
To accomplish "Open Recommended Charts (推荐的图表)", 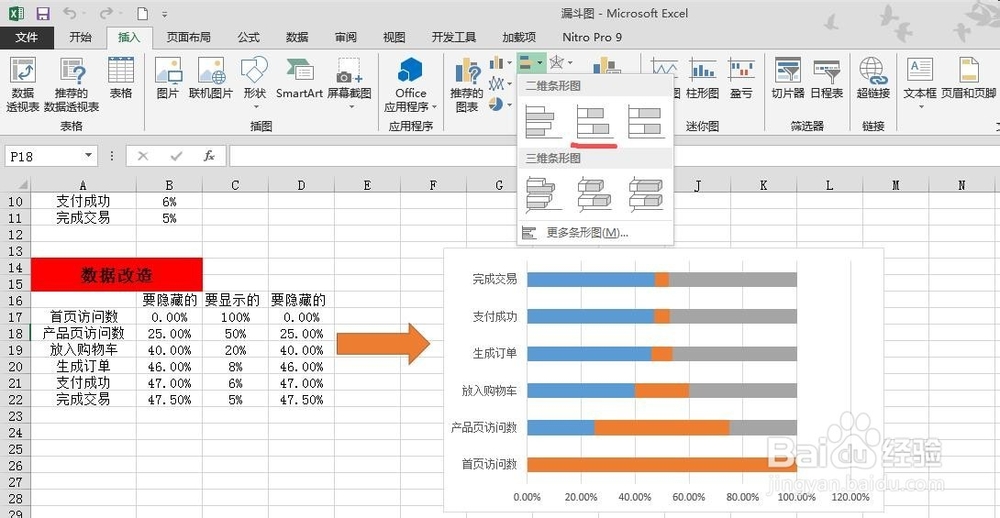I will tap(467, 85).
